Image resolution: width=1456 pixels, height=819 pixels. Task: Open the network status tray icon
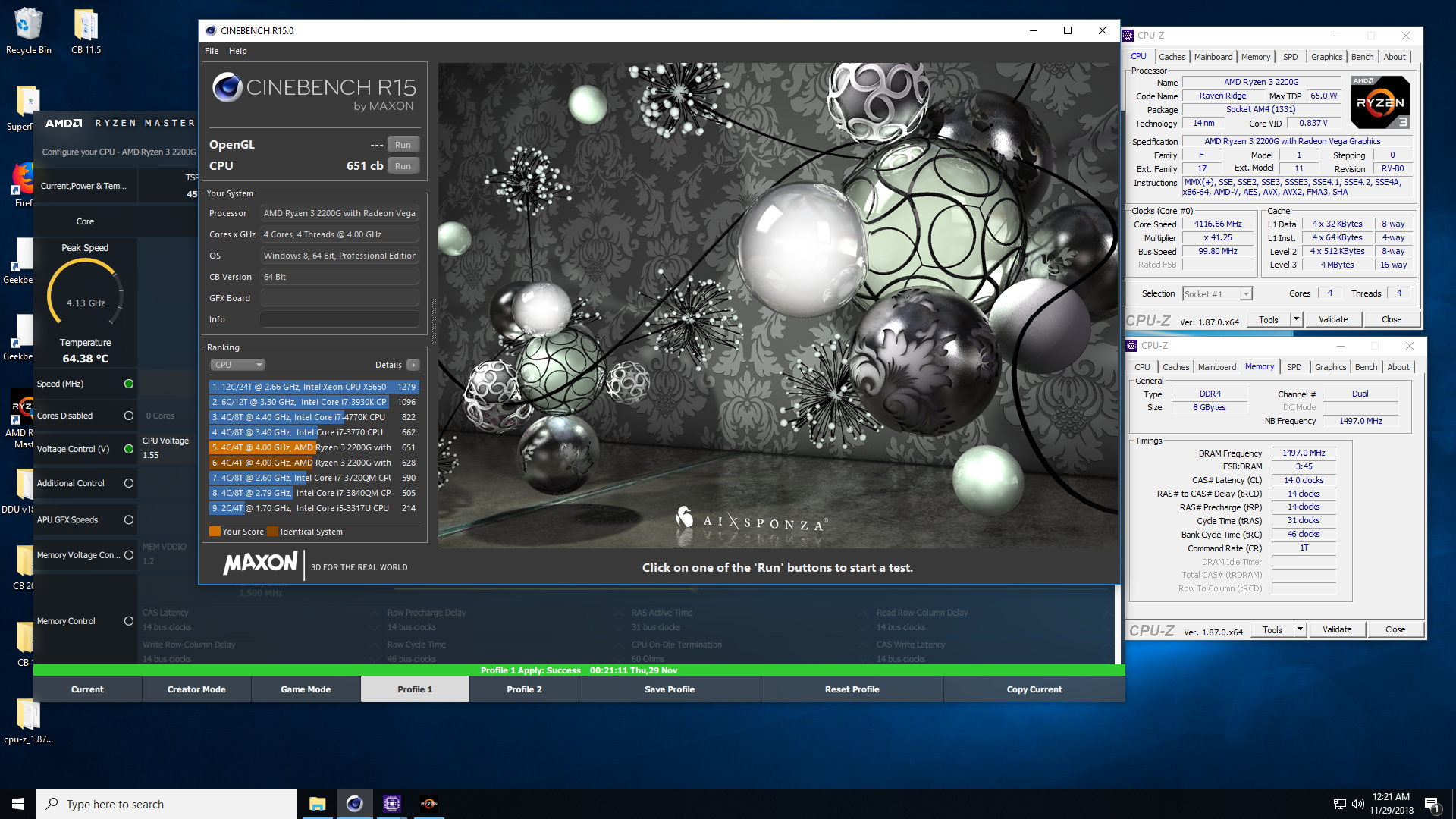tap(1339, 804)
